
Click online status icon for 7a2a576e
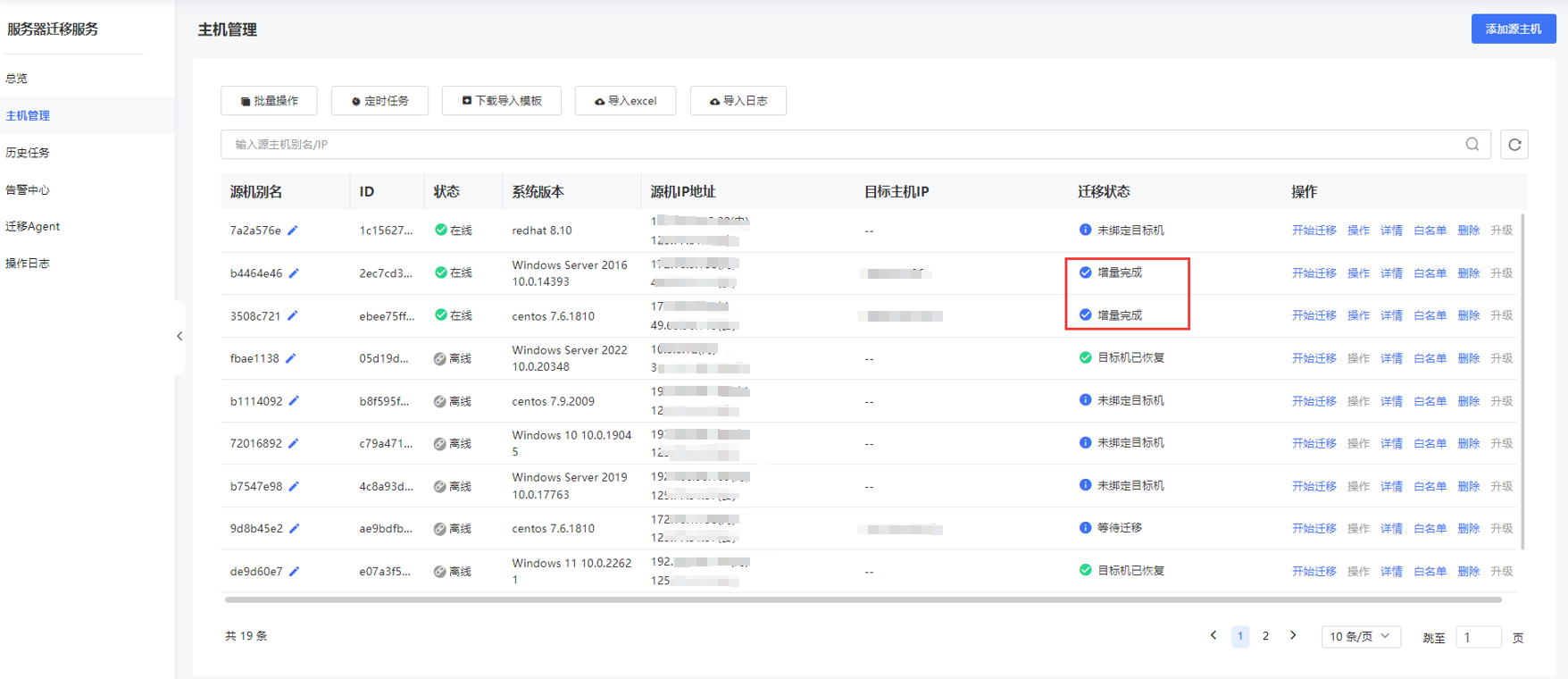coord(441,230)
